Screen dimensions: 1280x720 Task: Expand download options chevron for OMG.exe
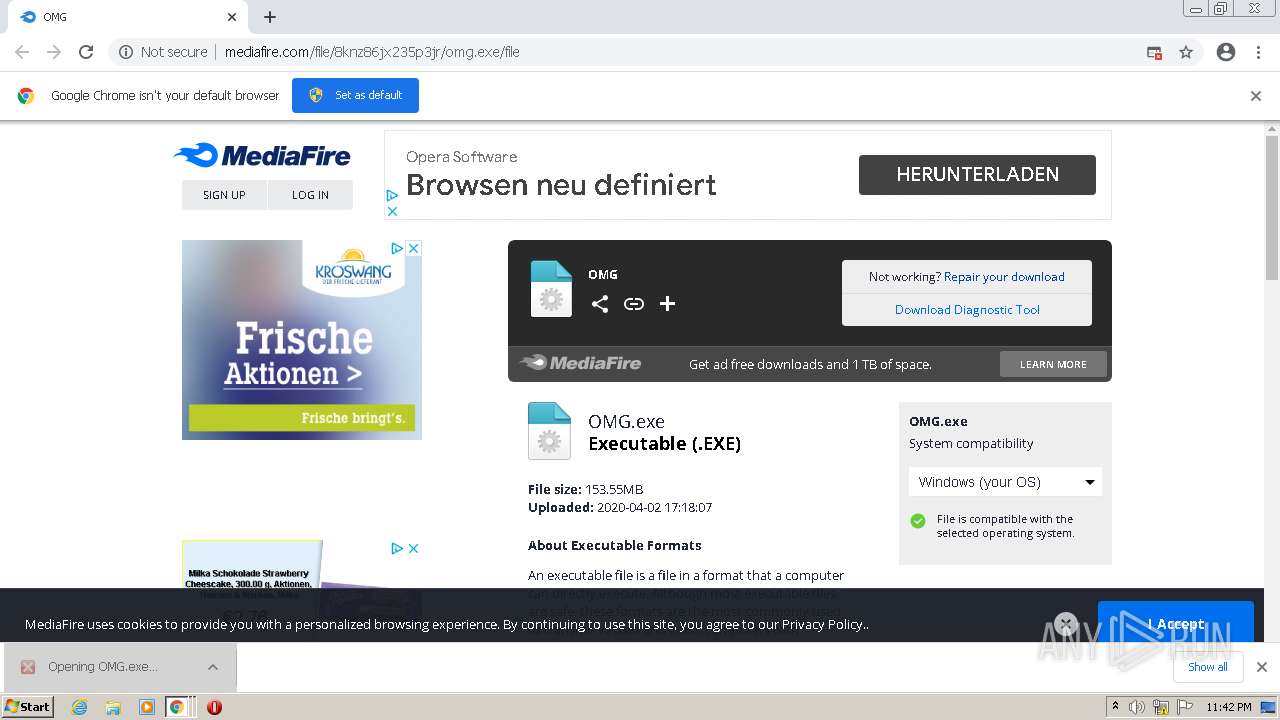(213, 667)
